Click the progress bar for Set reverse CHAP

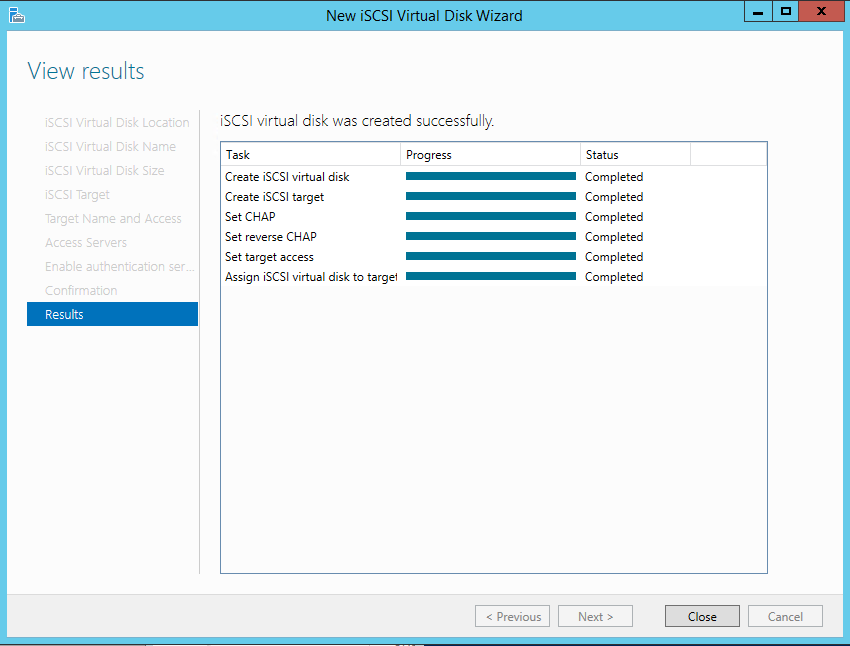point(491,236)
